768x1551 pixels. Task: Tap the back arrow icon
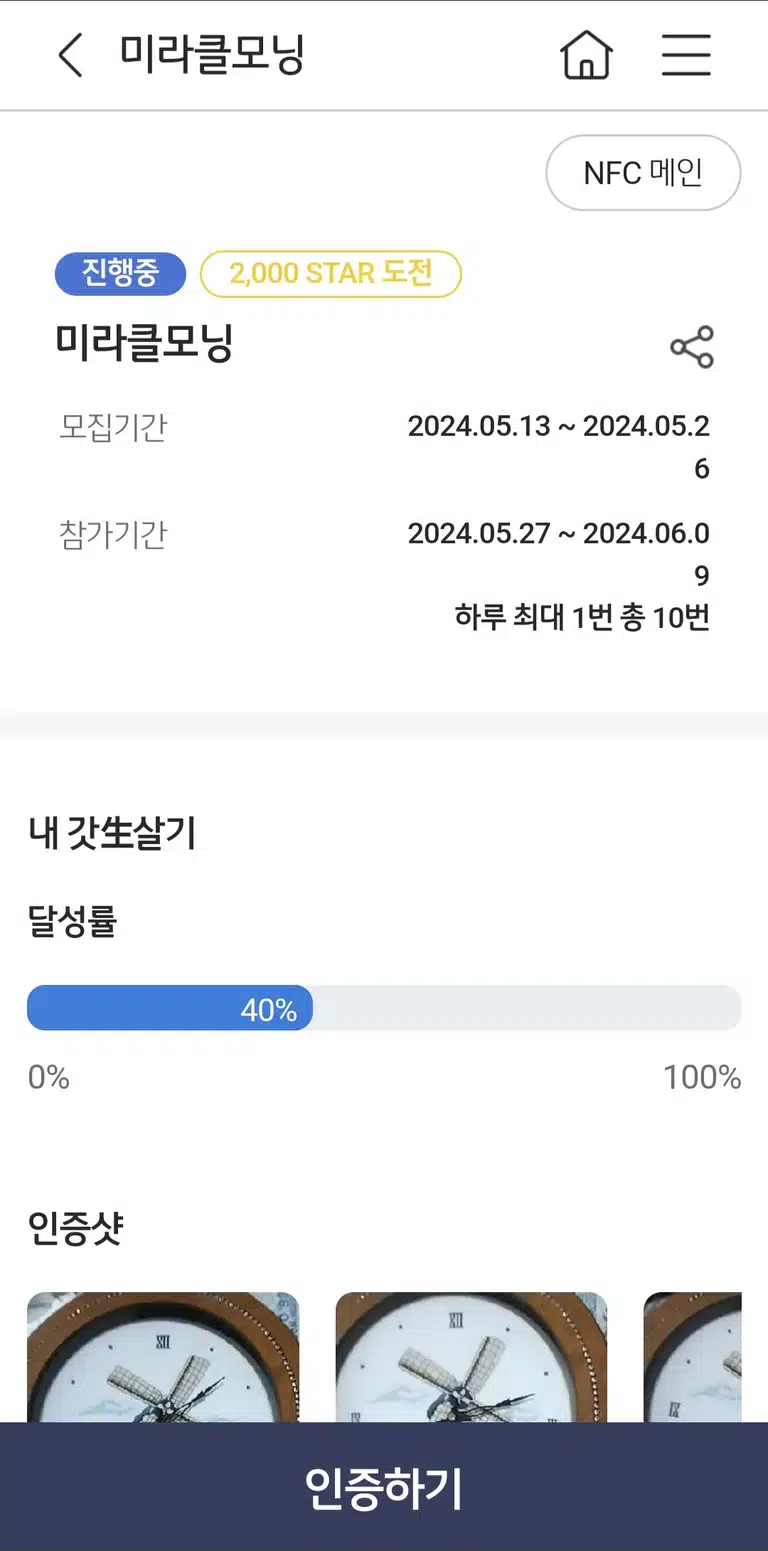click(x=70, y=55)
